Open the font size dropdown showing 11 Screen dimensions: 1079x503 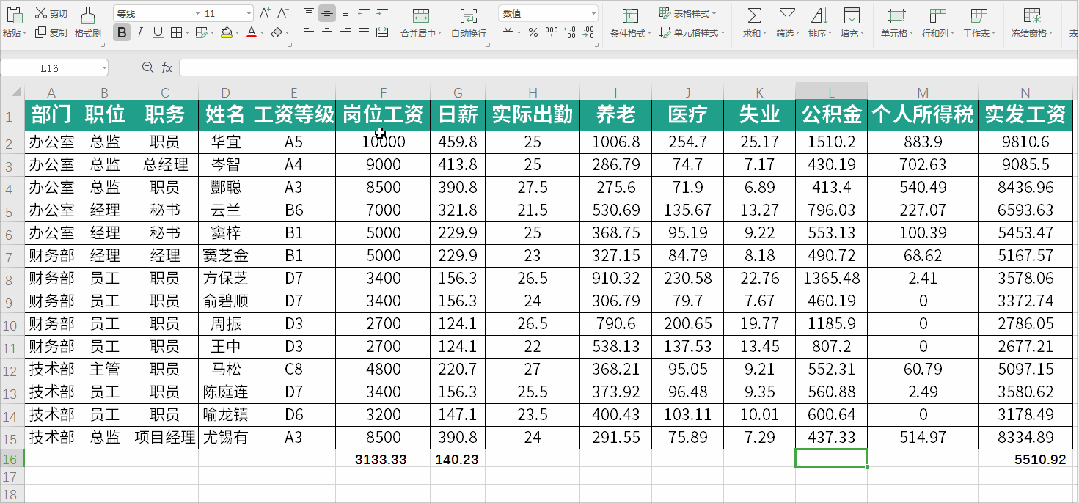[248, 13]
